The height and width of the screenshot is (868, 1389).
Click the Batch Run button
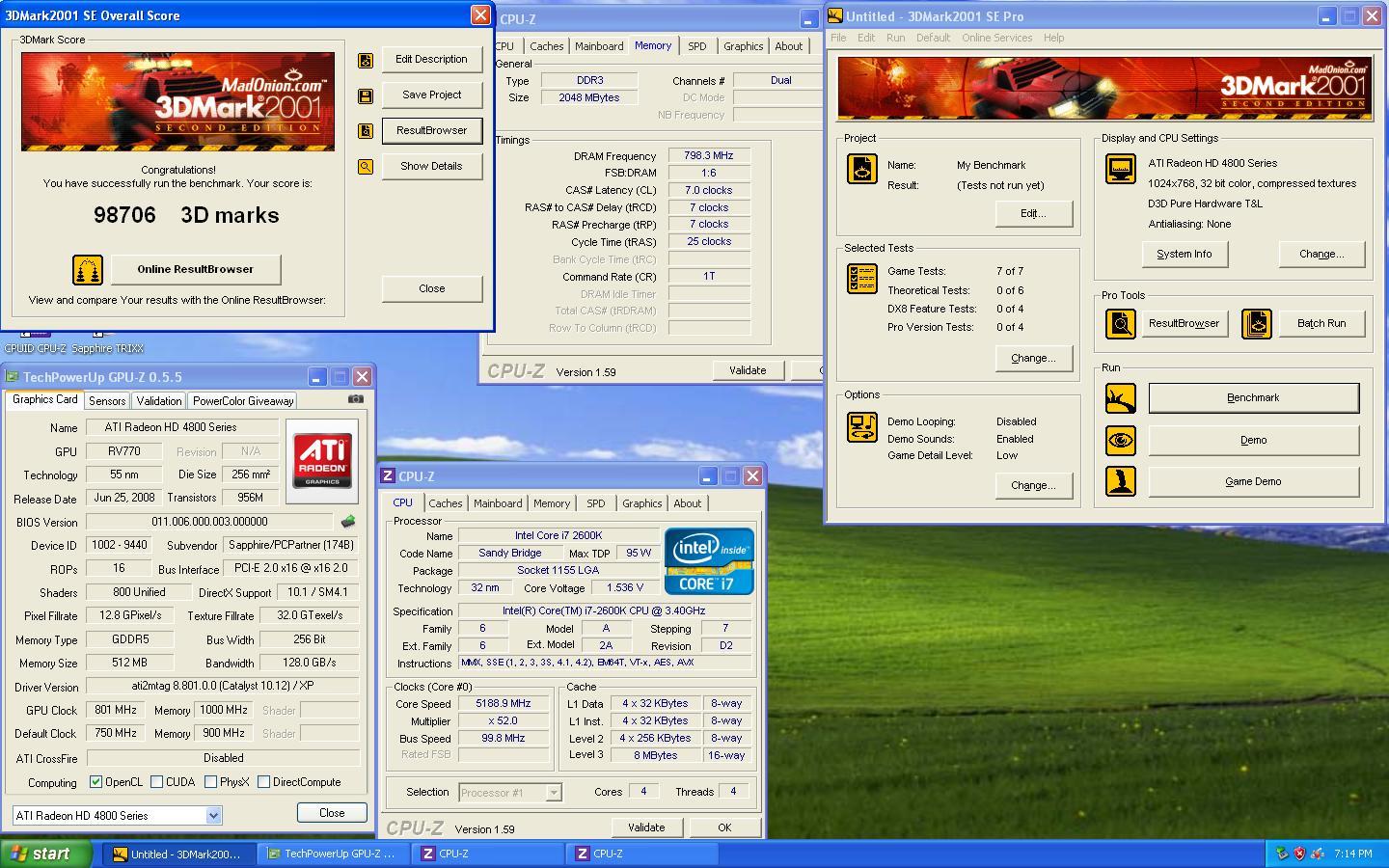click(x=1321, y=323)
